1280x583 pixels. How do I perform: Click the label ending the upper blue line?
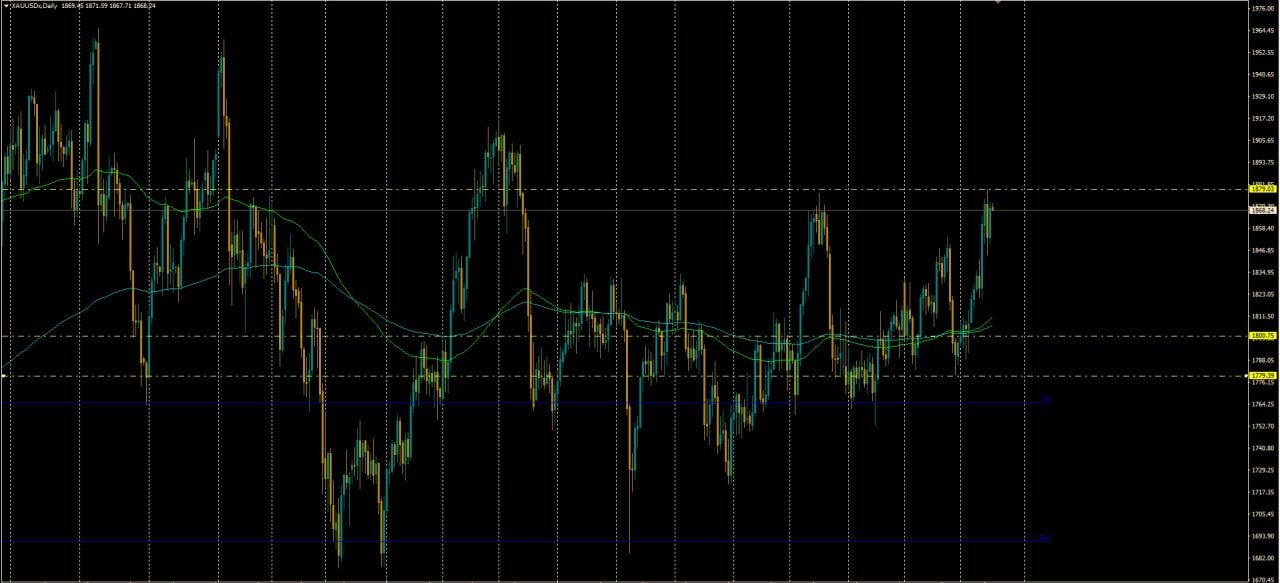(x=1045, y=400)
